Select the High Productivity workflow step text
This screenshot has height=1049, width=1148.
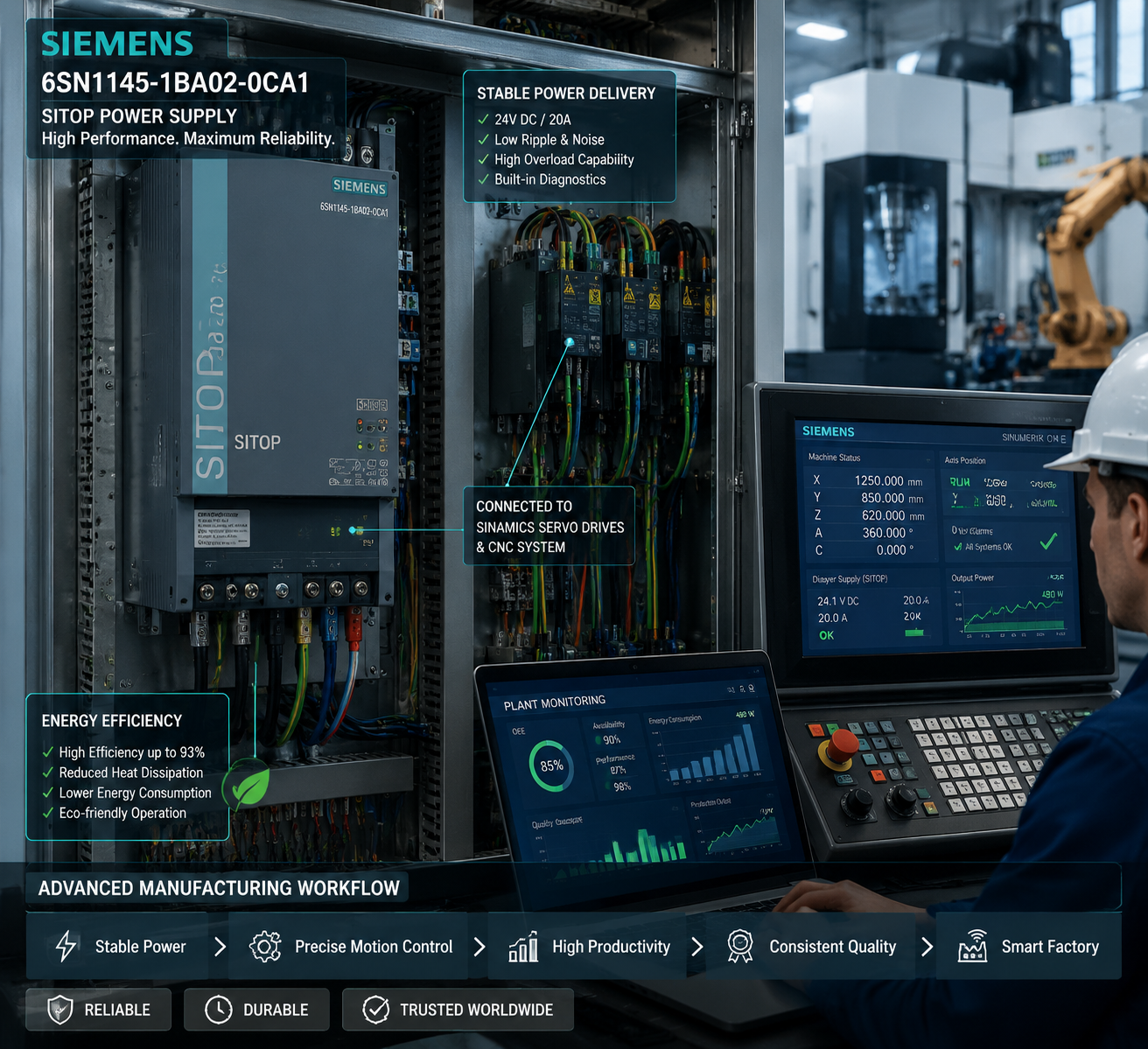[611, 947]
